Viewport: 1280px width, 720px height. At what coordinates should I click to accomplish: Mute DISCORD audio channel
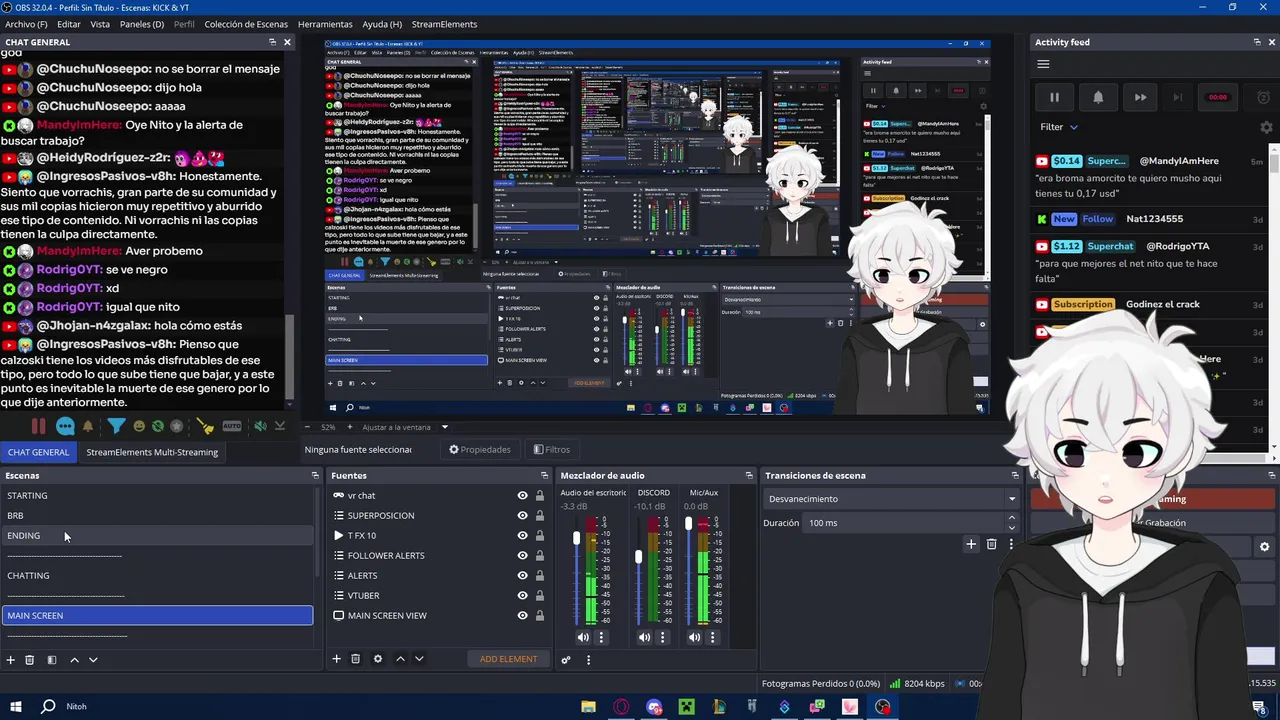pos(644,637)
